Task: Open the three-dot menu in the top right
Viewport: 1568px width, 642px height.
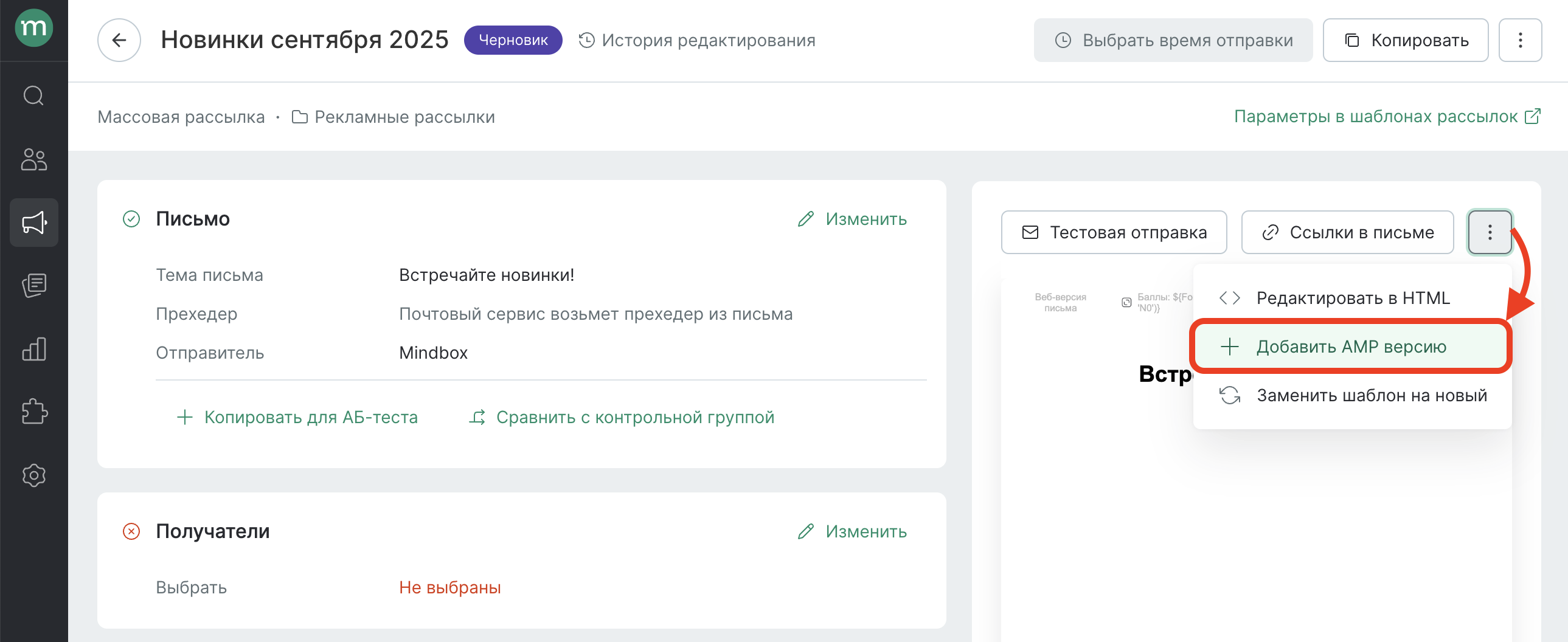Action: tap(1520, 40)
